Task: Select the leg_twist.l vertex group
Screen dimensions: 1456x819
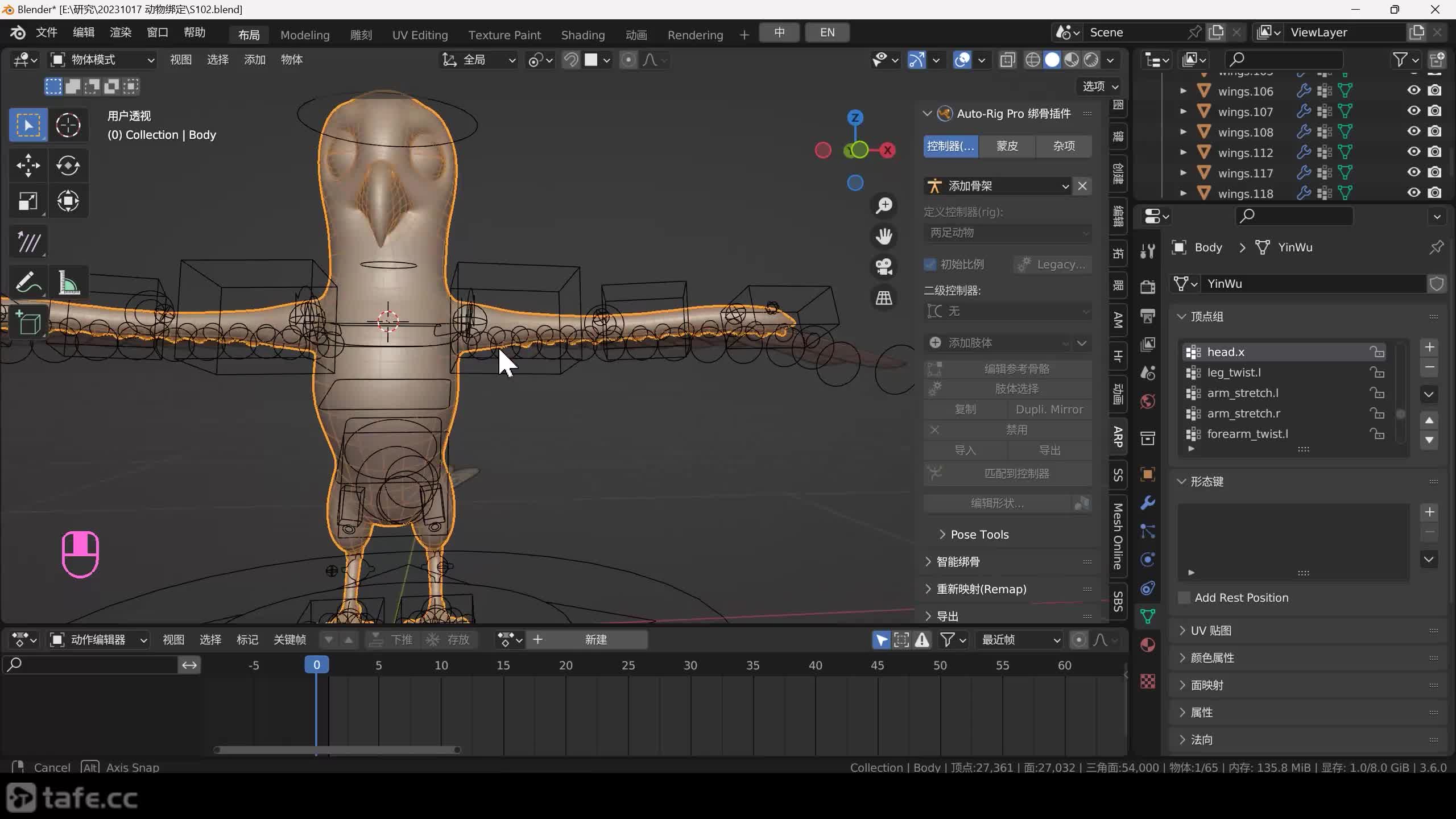Action: pos(1284,373)
